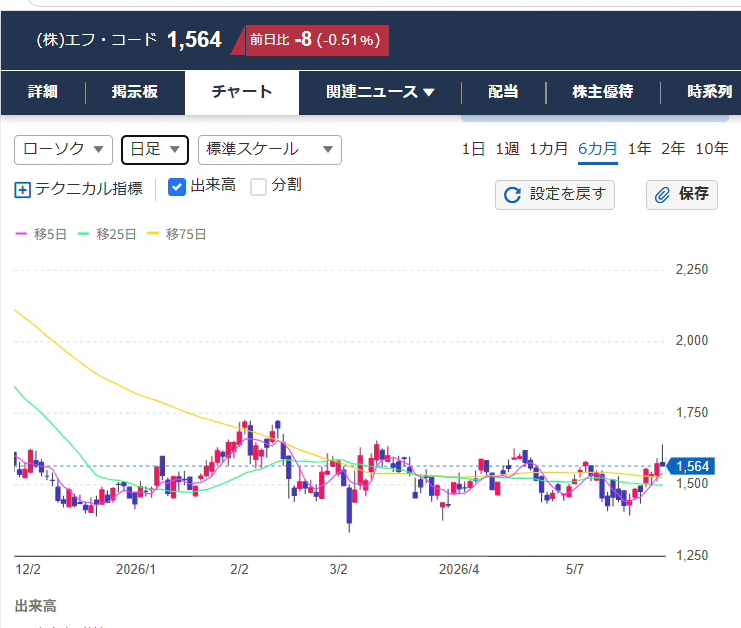741x628 pixels.
Task: Switch to the 掲示板 tab
Action: click(135, 92)
